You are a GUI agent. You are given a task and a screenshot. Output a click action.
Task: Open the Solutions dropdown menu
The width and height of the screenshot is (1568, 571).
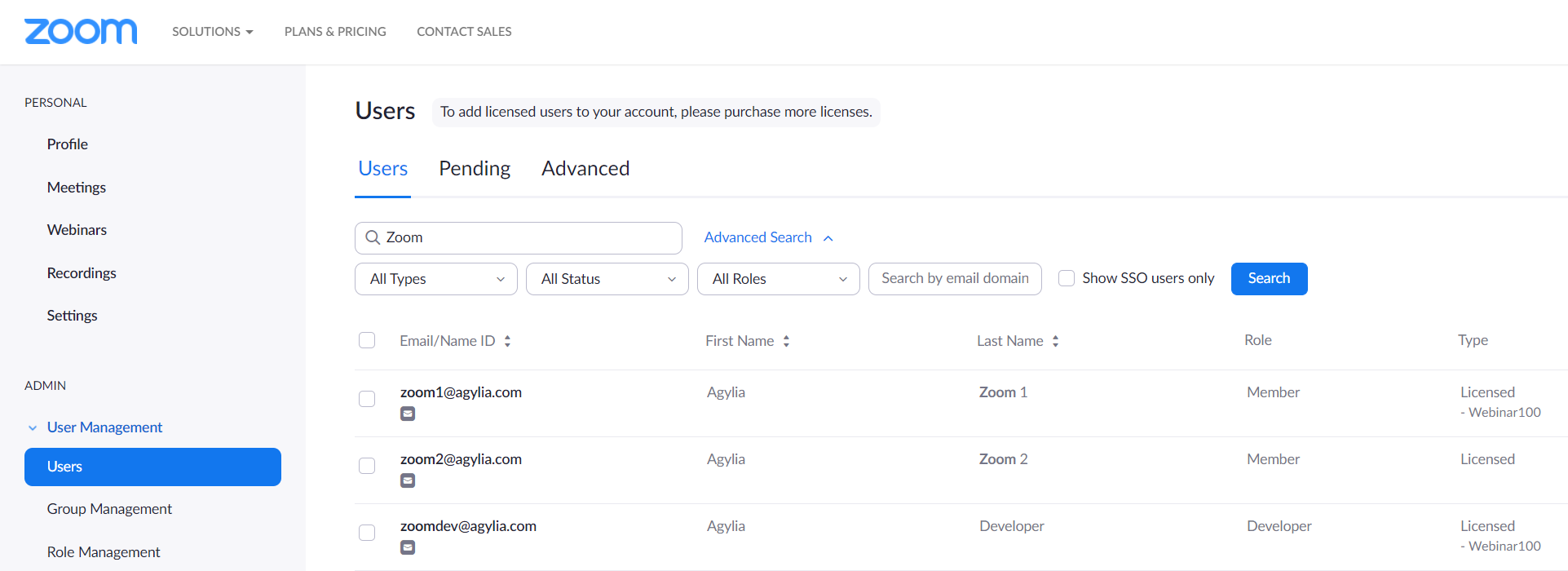(x=212, y=31)
